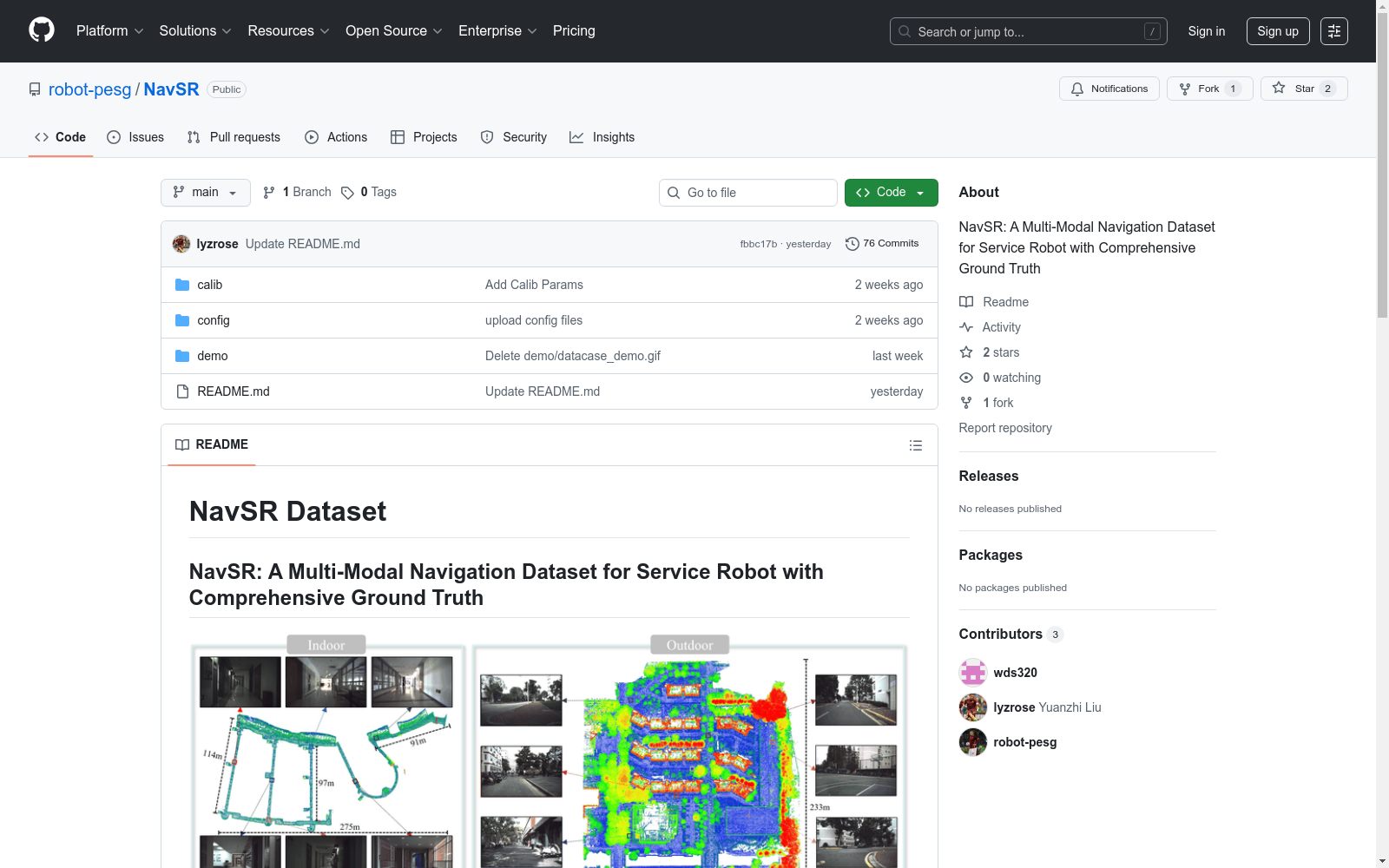Open the global navigation settings icon
Viewport: 1389px width, 868px height.
(1334, 31)
